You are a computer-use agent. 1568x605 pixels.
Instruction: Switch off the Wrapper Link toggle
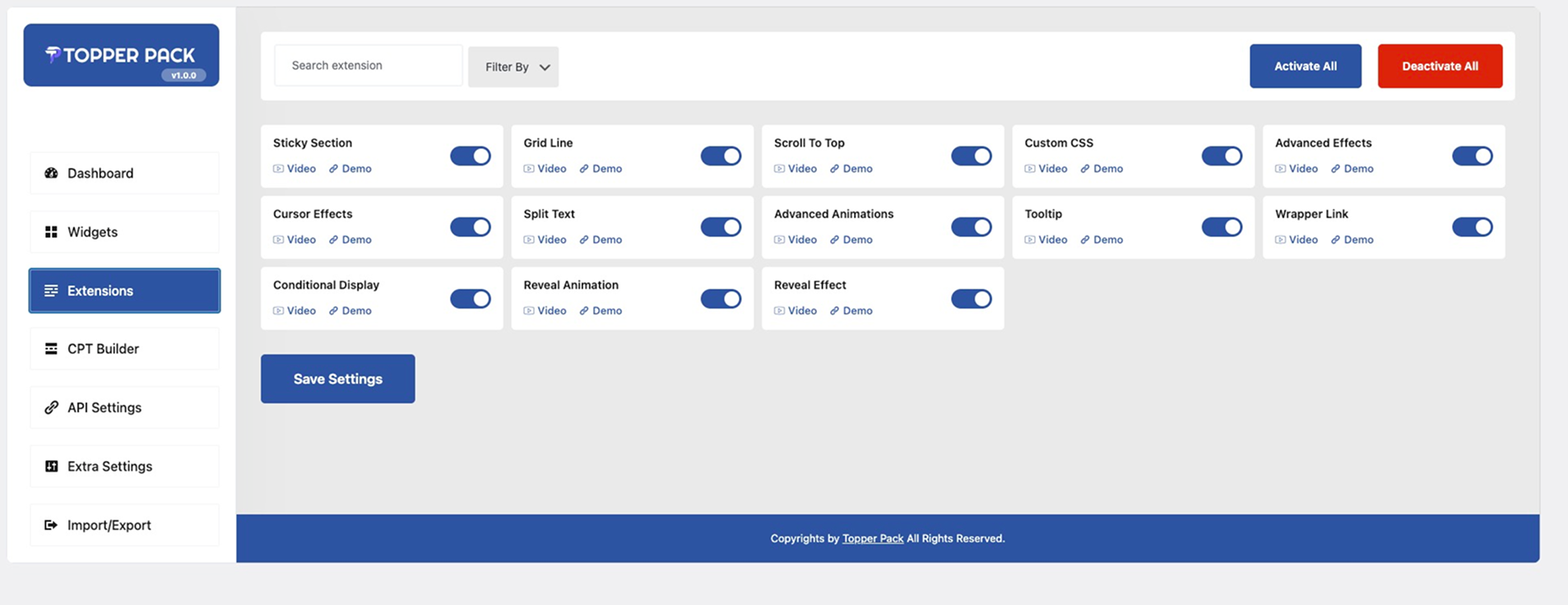coord(1472,227)
